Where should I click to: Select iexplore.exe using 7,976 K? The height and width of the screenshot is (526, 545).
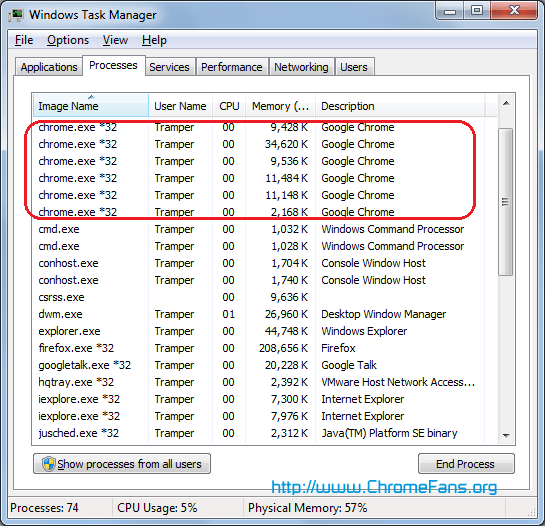coord(258,416)
